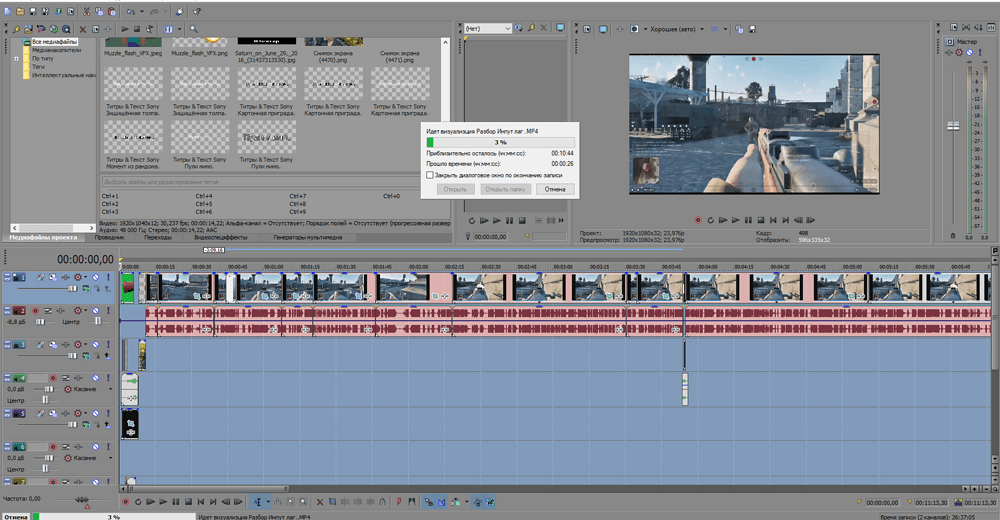Screen dimensions: 1000x520
Task: Click the volume slider on audio track 2
Action: pyautogui.click(x=40, y=322)
